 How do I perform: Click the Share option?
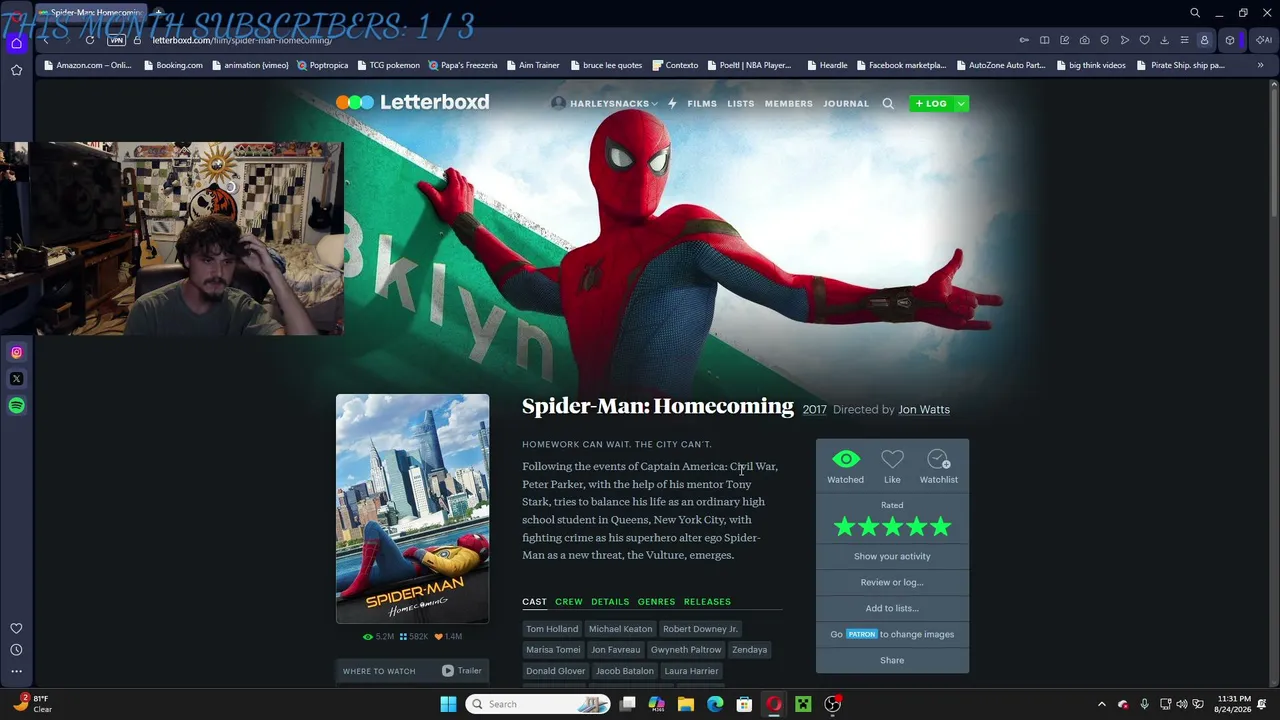tap(892, 660)
